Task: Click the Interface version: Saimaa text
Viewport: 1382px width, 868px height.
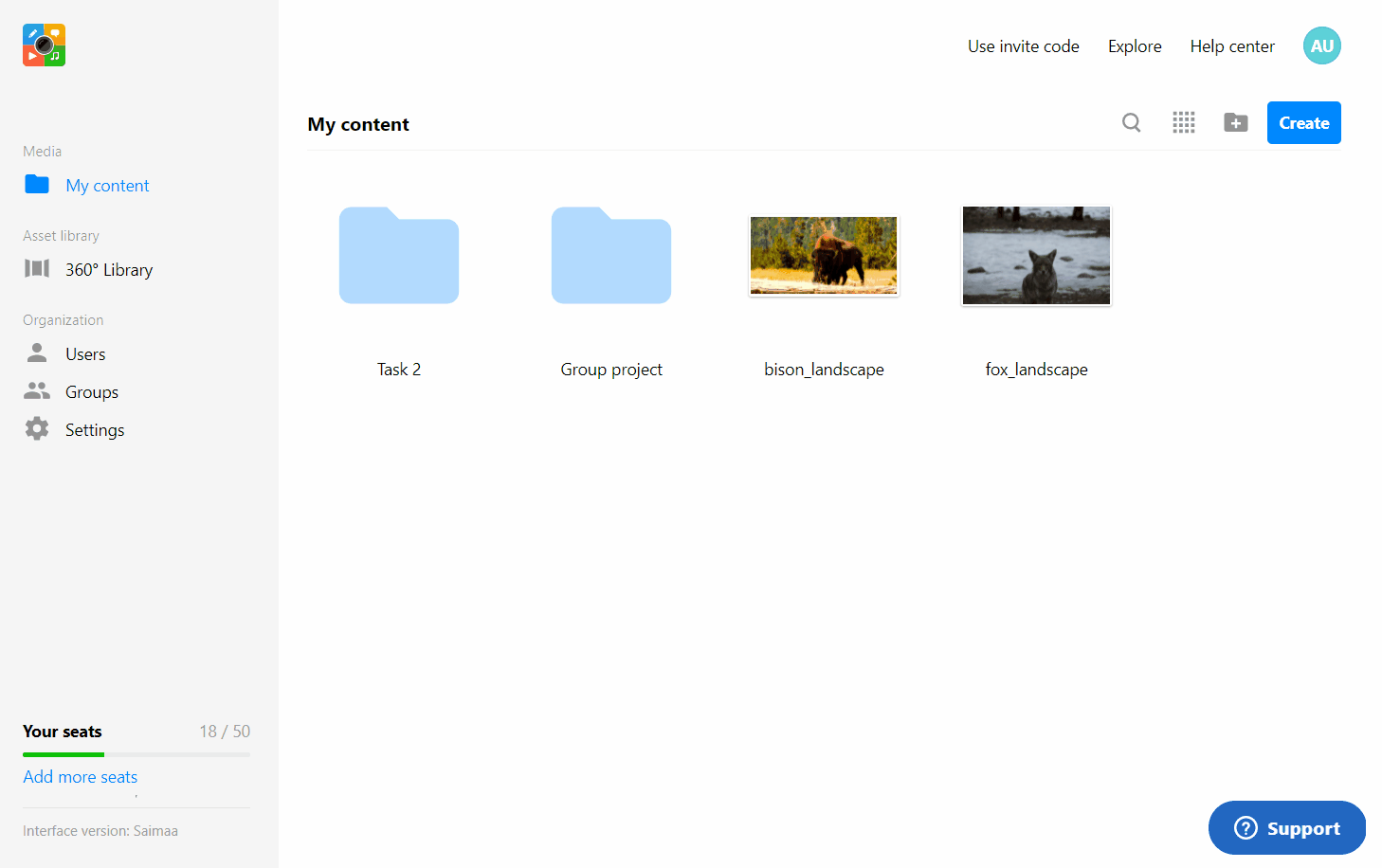Action: click(100, 831)
